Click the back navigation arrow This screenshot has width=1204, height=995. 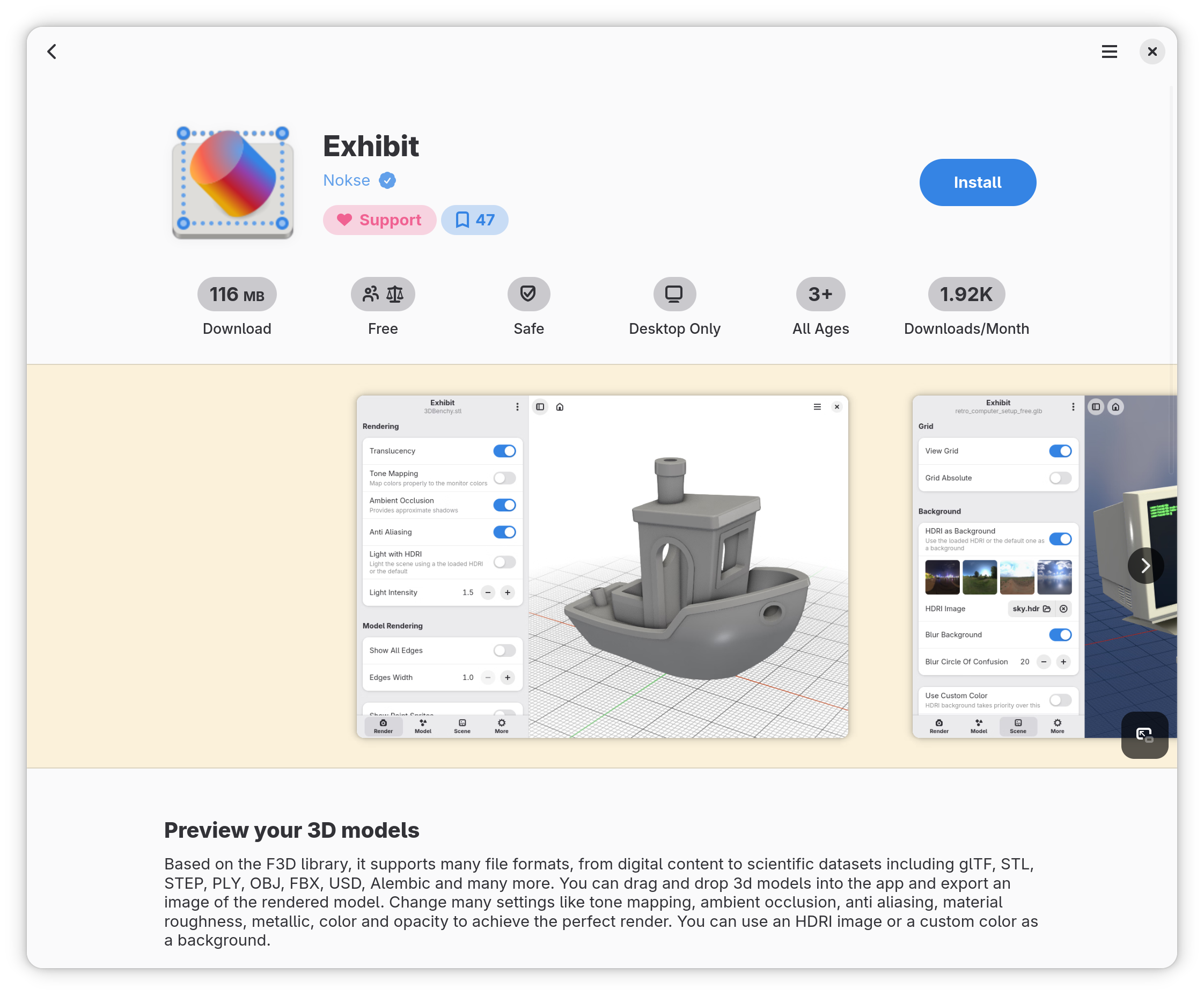click(x=52, y=52)
